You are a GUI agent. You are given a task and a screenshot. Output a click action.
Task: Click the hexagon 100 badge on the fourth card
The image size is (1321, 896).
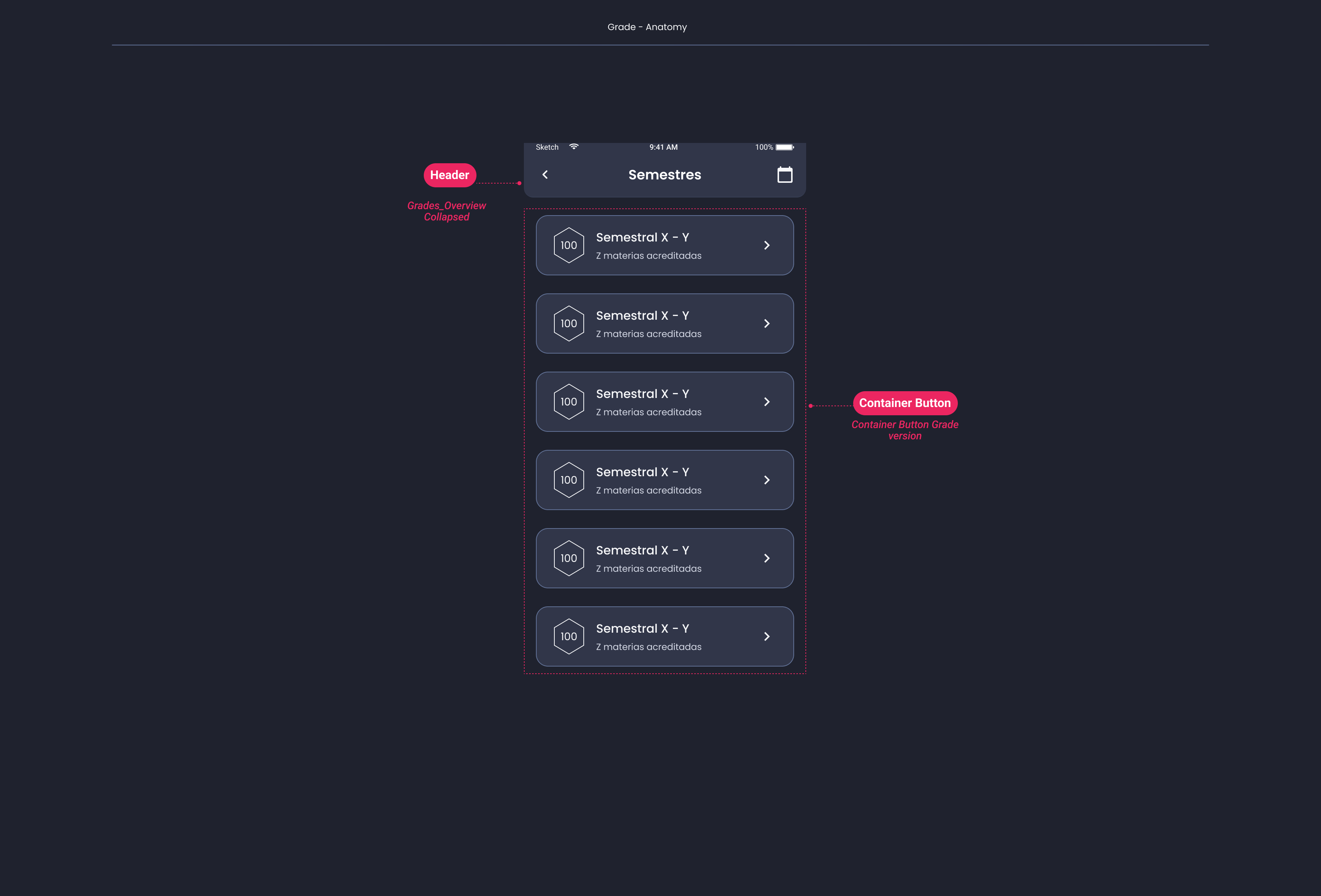pyautogui.click(x=568, y=480)
